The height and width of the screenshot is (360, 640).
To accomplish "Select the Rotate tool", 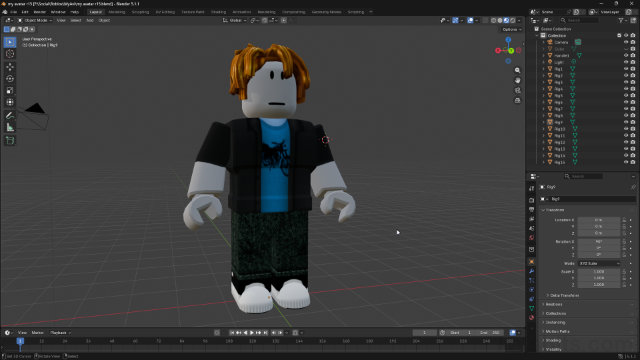I will coord(10,78).
